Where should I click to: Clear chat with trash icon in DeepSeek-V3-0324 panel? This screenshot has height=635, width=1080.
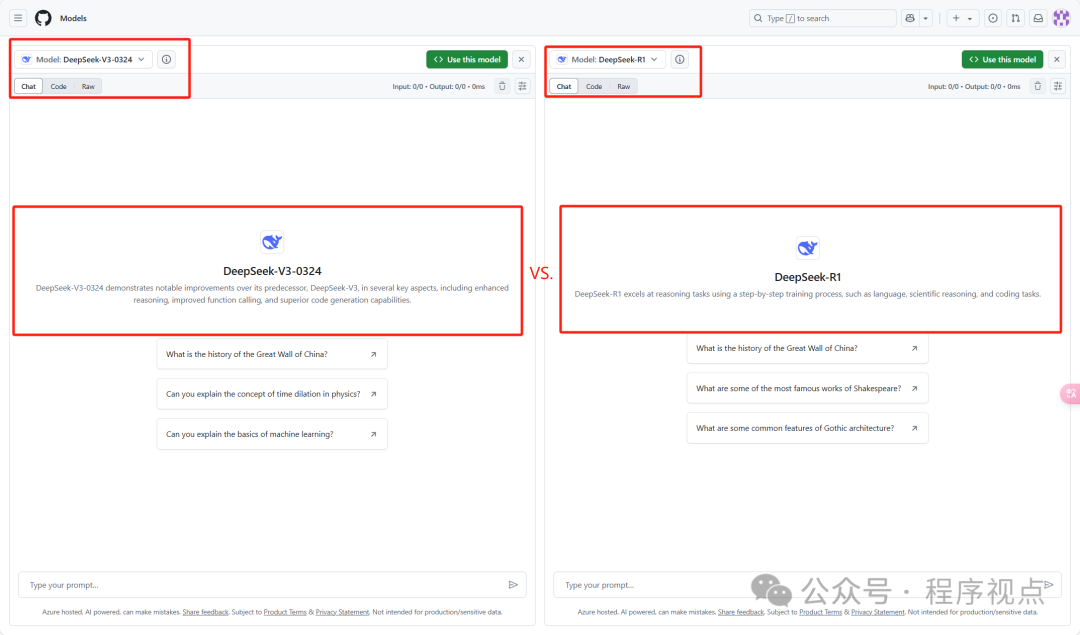pyautogui.click(x=502, y=86)
